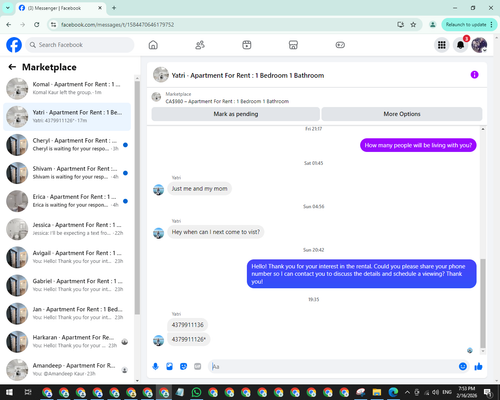Go back in browser history
The image size is (500, 400).
coord(9,25)
